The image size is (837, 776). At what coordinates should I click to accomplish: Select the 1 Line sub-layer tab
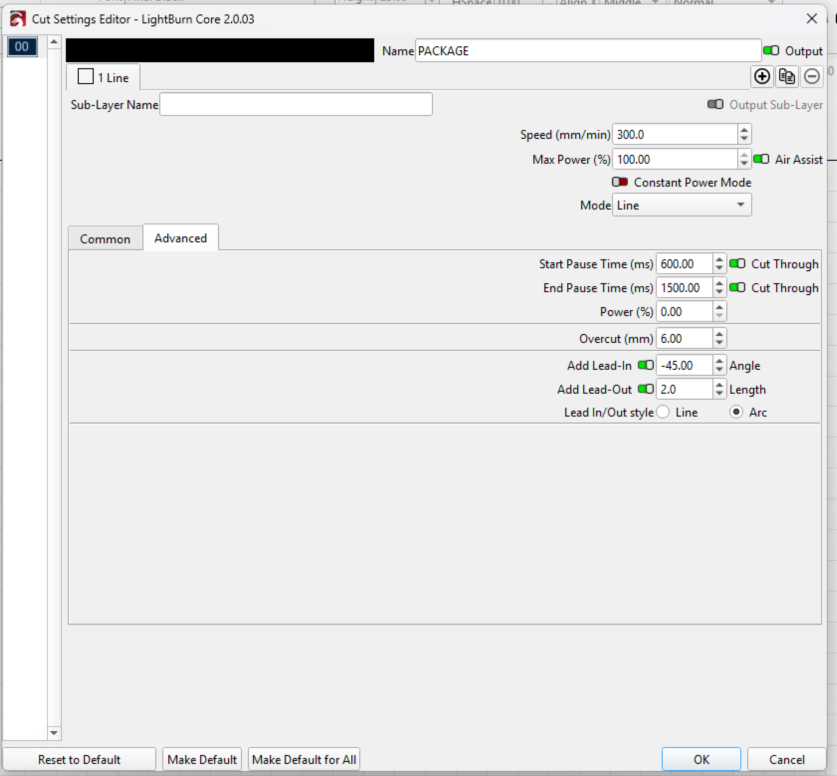(x=104, y=77)
